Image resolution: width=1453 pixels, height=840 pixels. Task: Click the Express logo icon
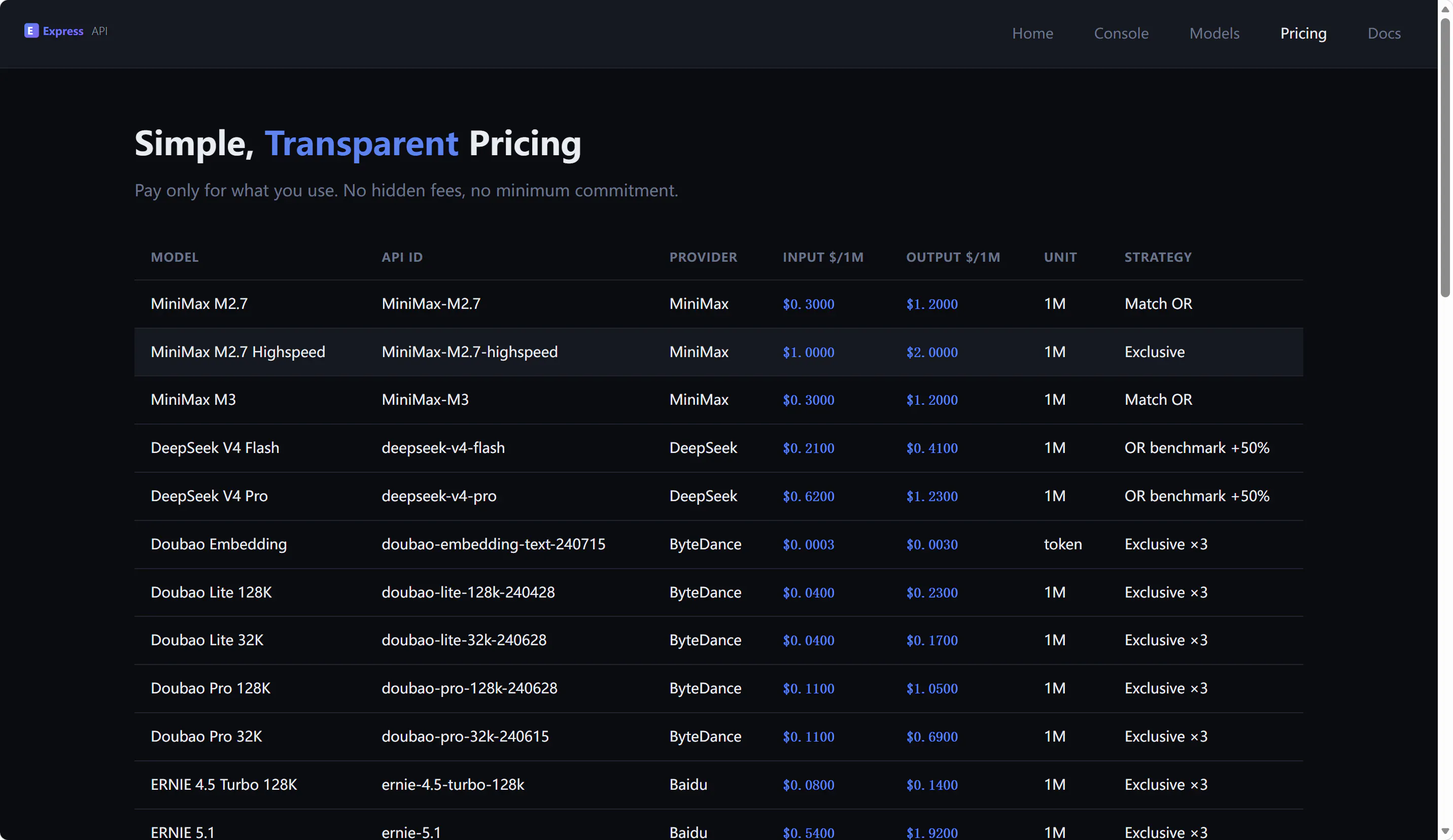click(x=31, y=30)
